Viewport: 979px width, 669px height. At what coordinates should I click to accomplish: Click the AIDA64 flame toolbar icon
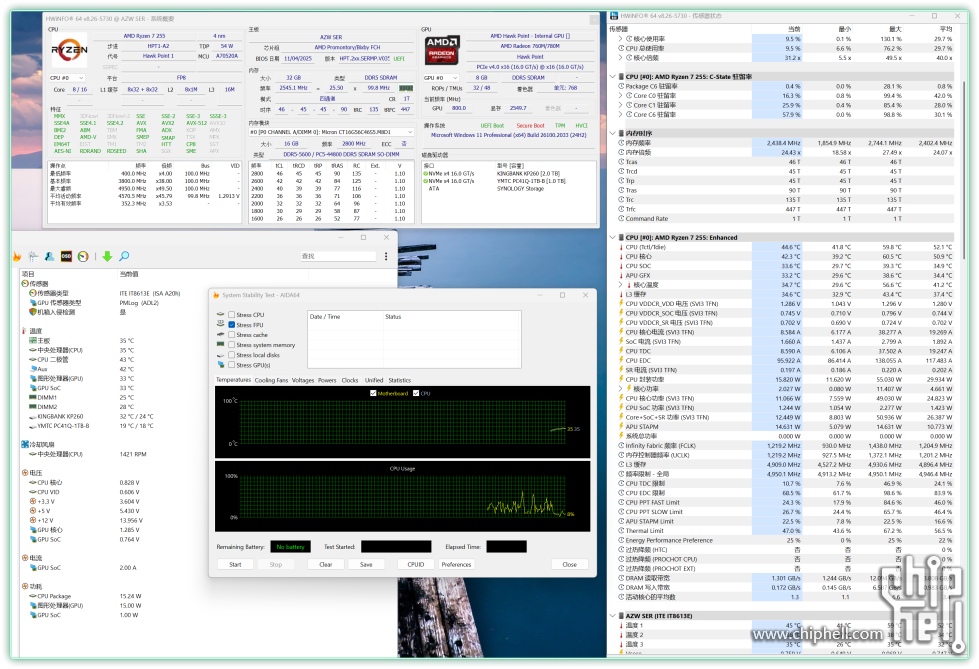click(17, 257)
